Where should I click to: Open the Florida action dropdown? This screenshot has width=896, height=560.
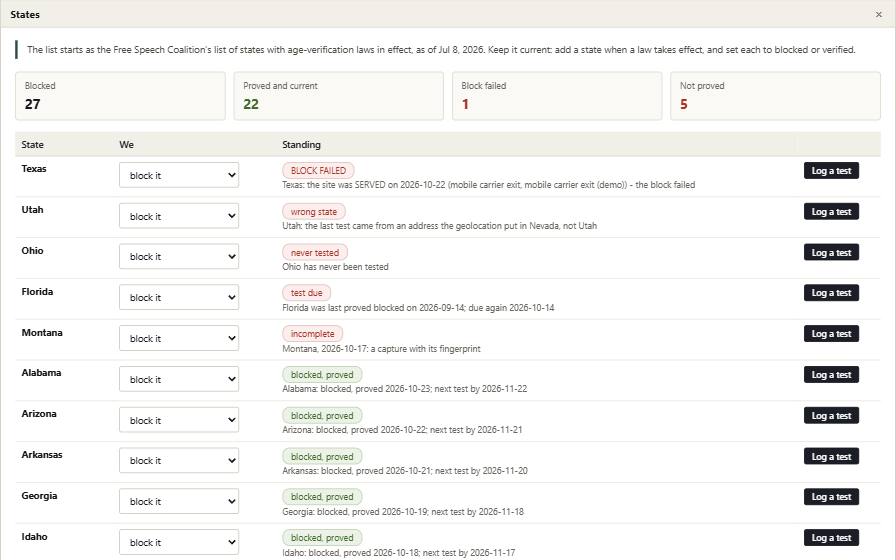click(x=179, y=297)
